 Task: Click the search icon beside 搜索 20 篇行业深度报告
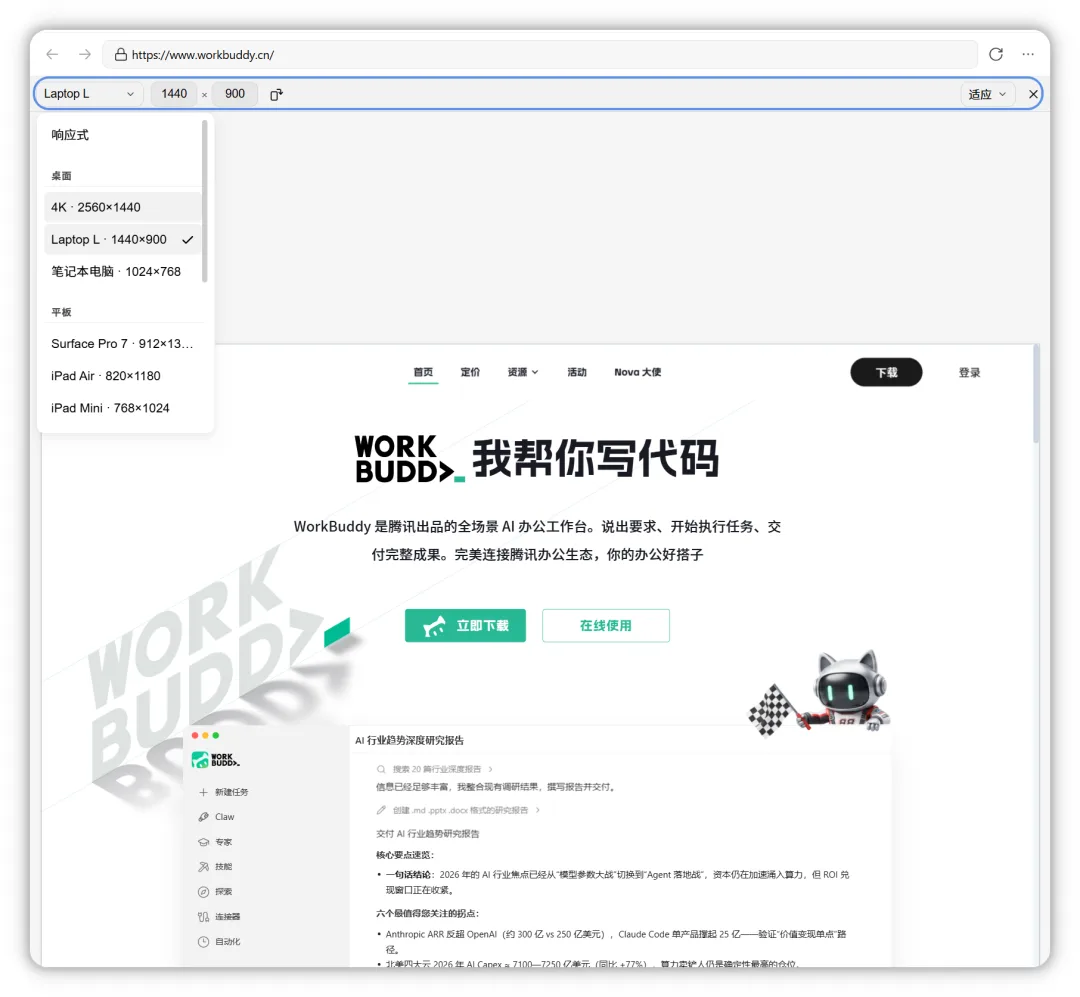(x=381, y=770)
